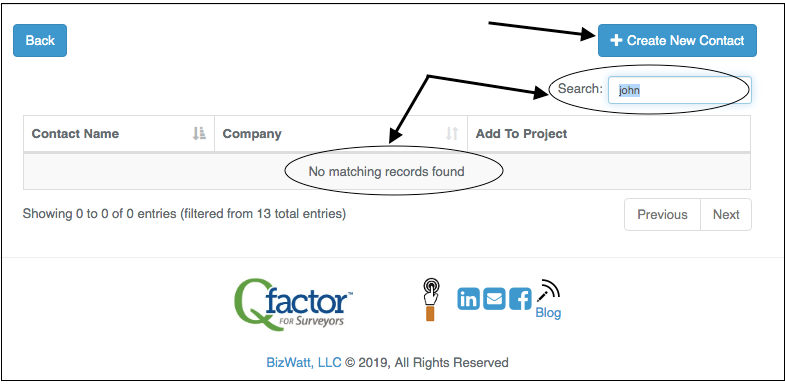This screenshot has width=785, height=385.
Task: Open the BizWatt, LLC link
Action: tap(304, 362)
